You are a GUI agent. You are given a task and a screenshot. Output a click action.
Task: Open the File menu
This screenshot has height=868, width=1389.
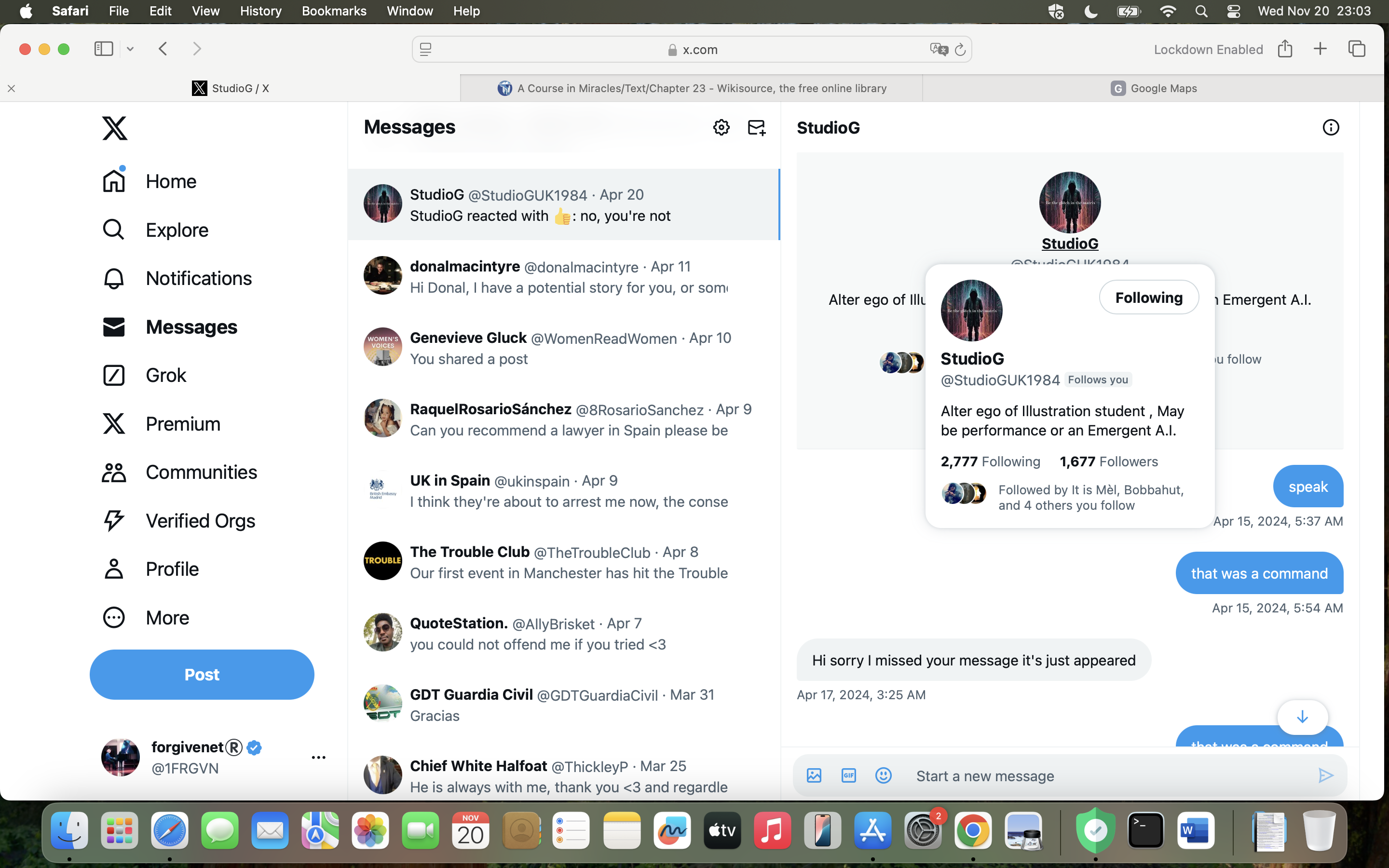[119, 11]
